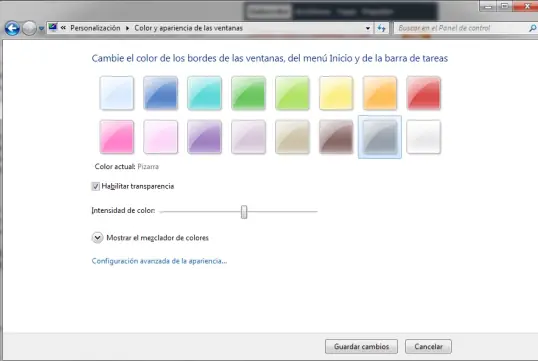Expand the arrow after Personalización

(x=127, y=28)
